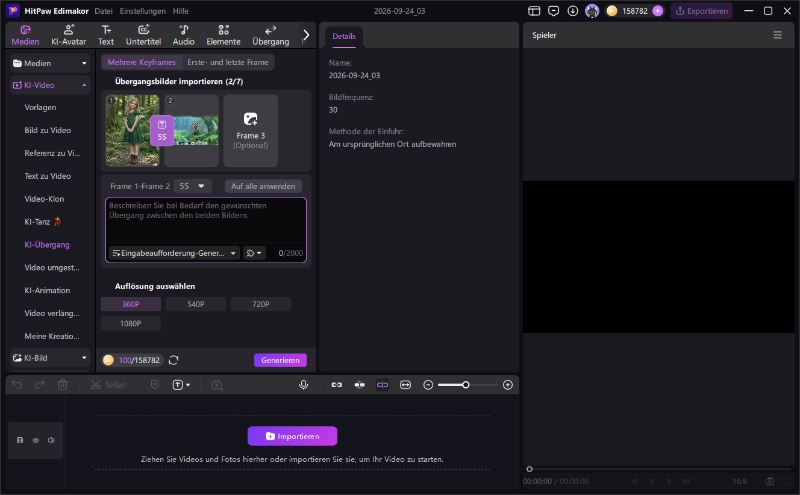
Task: Expand the KI-Bild section
Action: (x=50, y=358)
